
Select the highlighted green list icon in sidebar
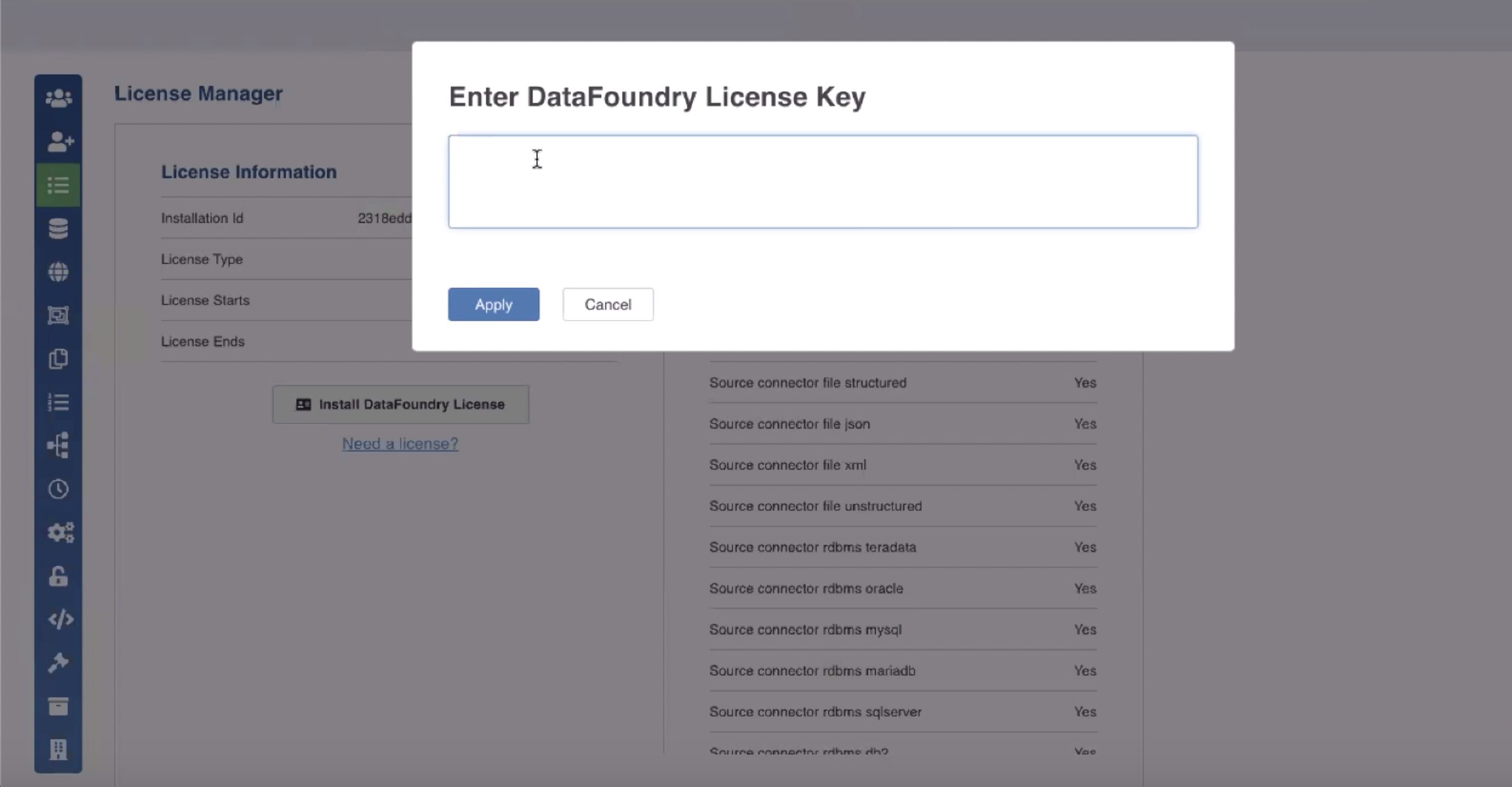tap(58, 185)
